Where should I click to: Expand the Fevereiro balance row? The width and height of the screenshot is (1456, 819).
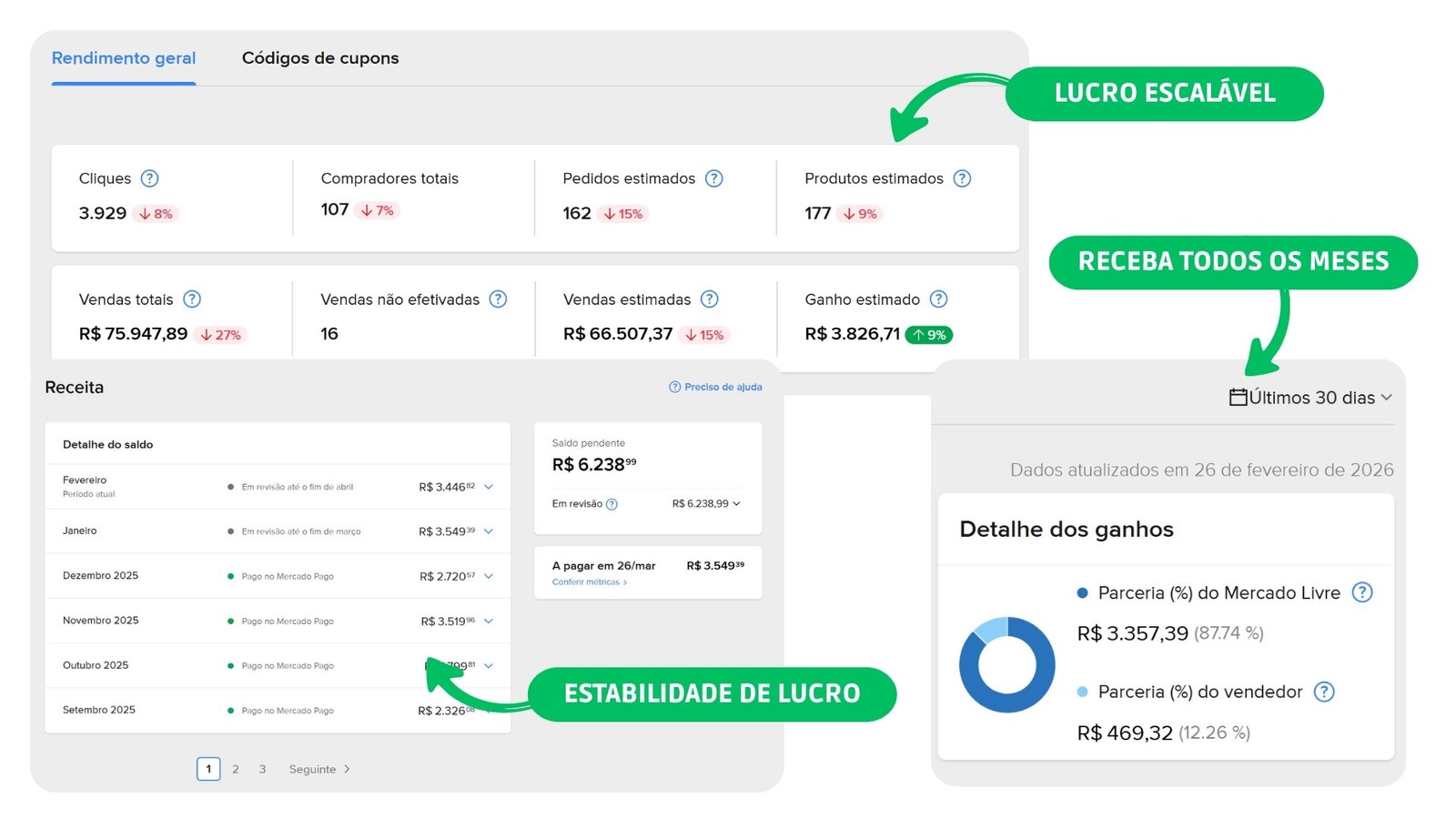pyautogui.click(x=489, y=486)
